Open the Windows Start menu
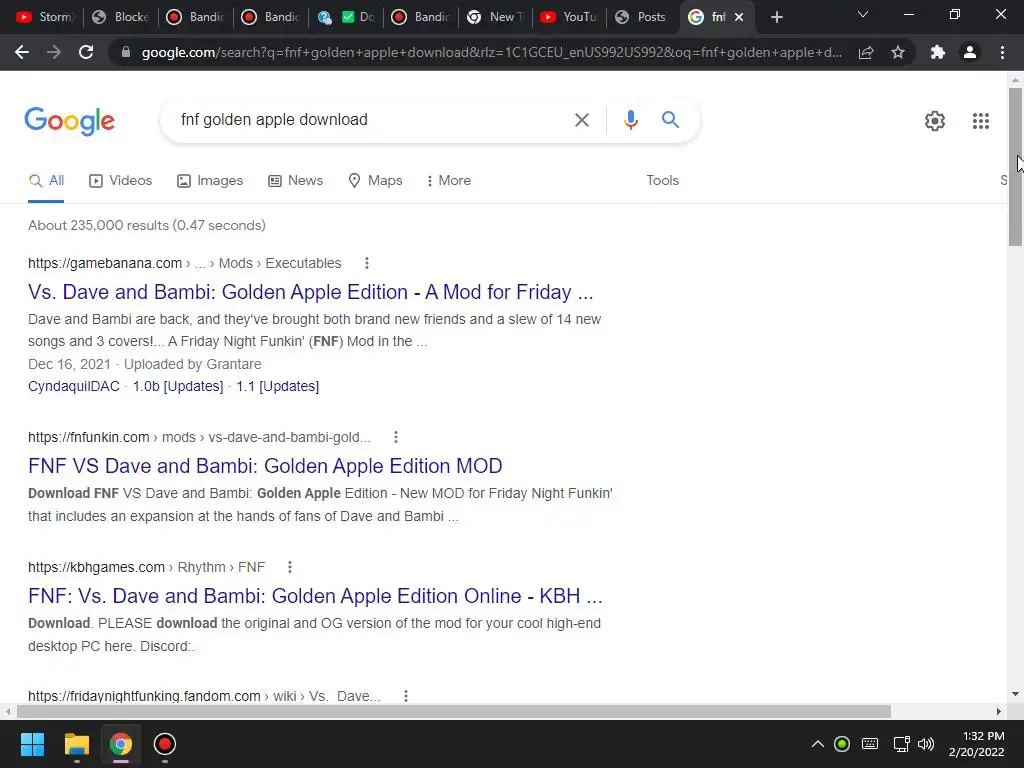 coord(32,744)
